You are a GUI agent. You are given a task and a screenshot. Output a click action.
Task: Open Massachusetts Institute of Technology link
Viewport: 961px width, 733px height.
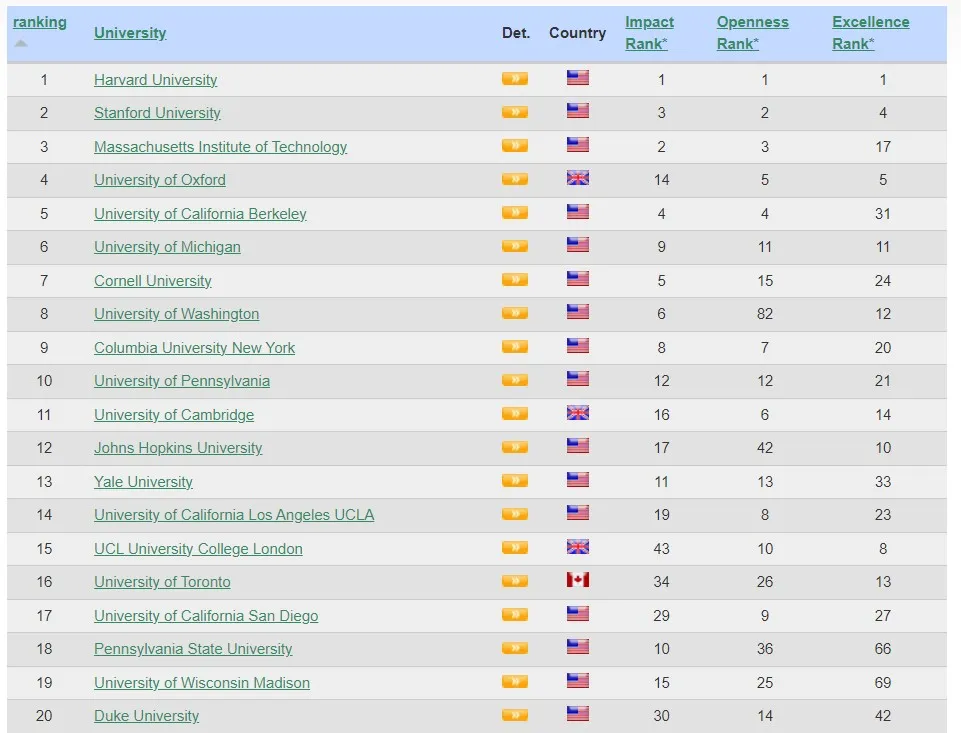tap(221, 146)
